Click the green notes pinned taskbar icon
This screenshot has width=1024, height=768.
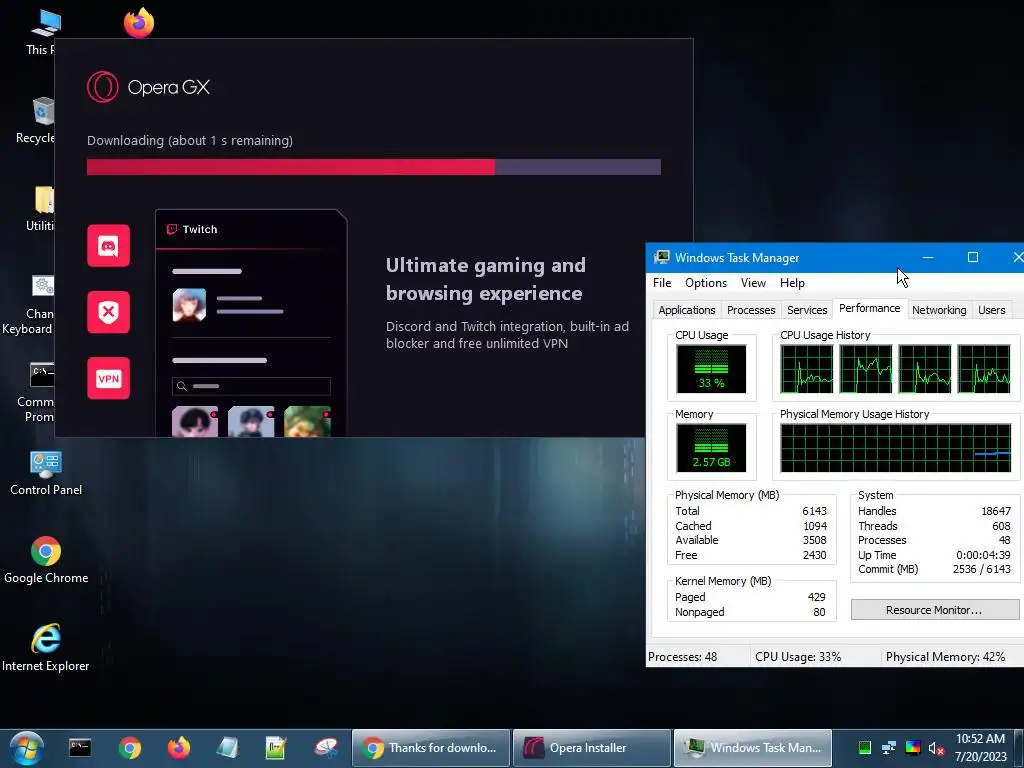(x=276, y=748)
